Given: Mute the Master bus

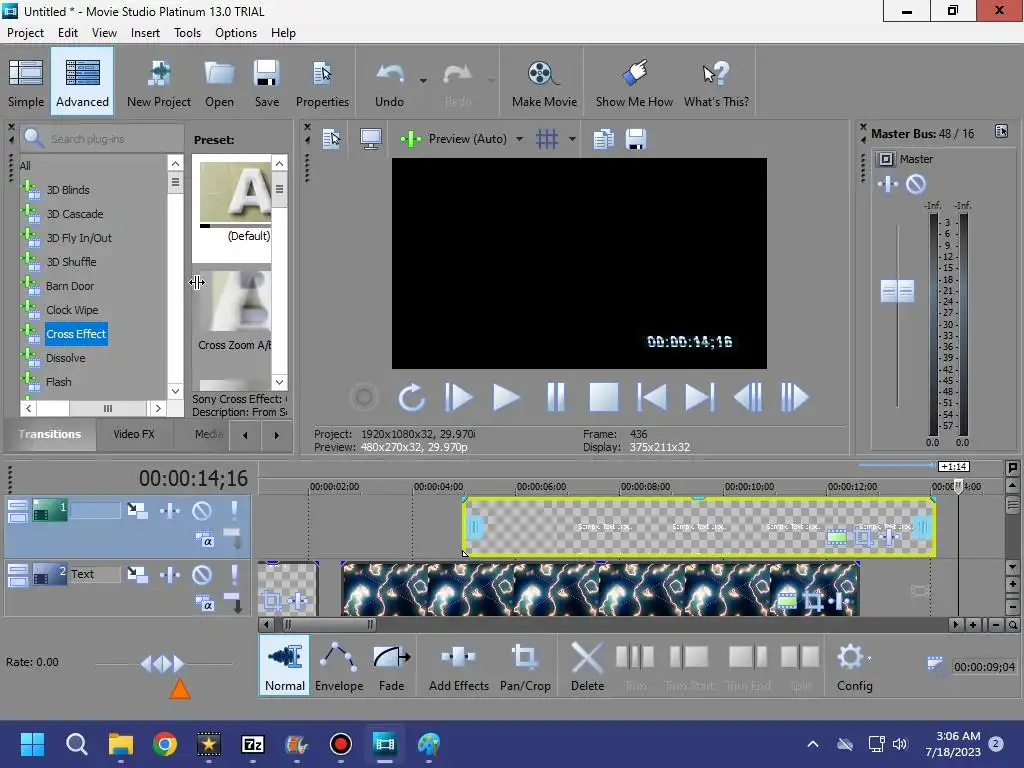Looking at the screenshot, I should pyautogui.click(x=916, y=184).
